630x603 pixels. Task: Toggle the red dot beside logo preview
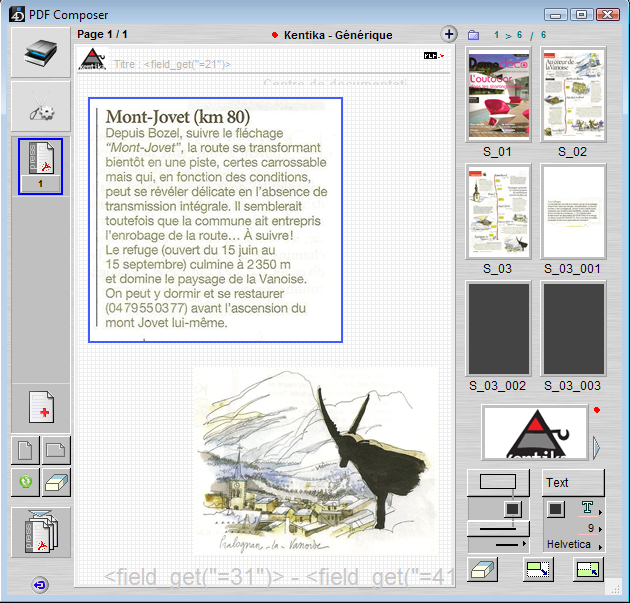click(x=597, y=410)
